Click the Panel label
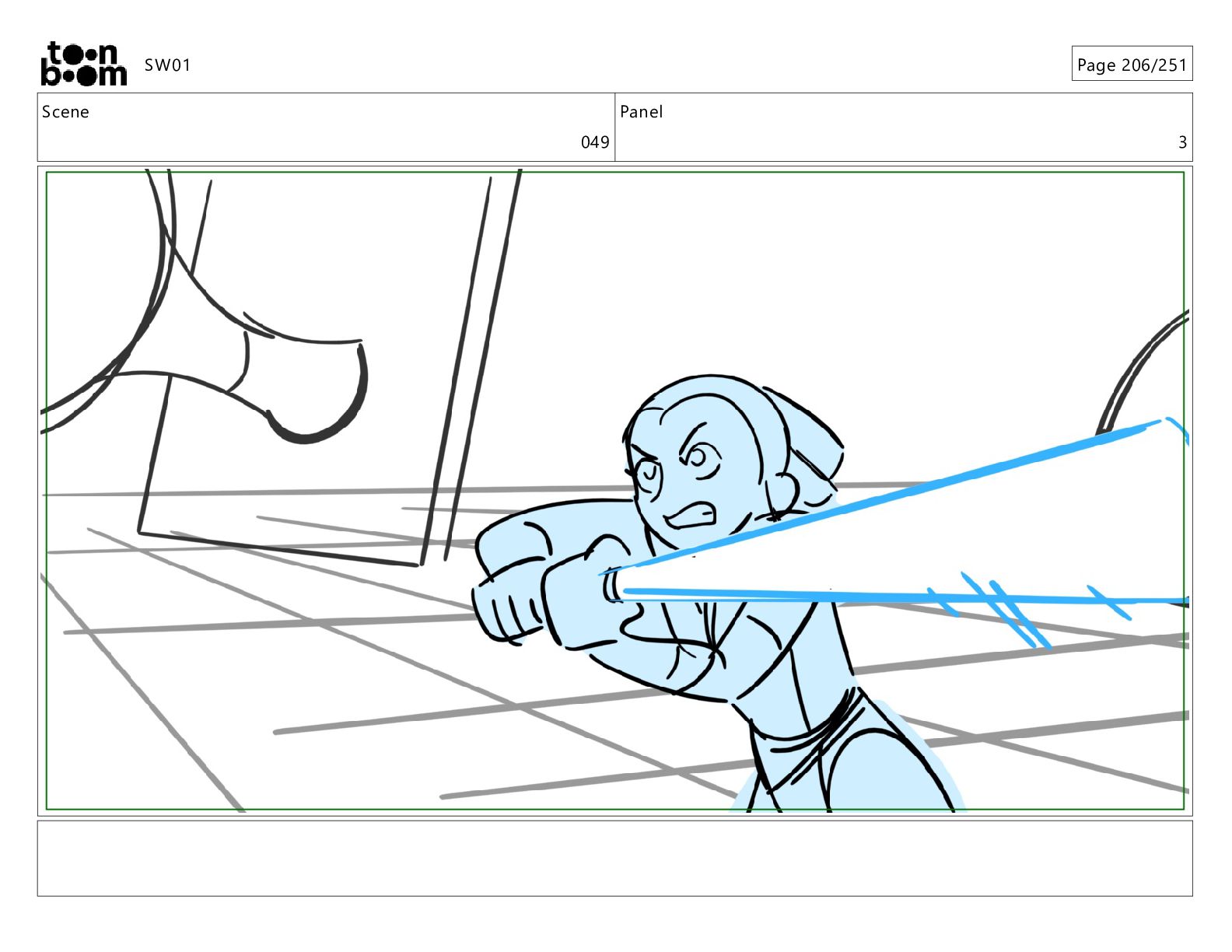The height and width of the screenshot is (952, 1232). click(x=642, y=112)
